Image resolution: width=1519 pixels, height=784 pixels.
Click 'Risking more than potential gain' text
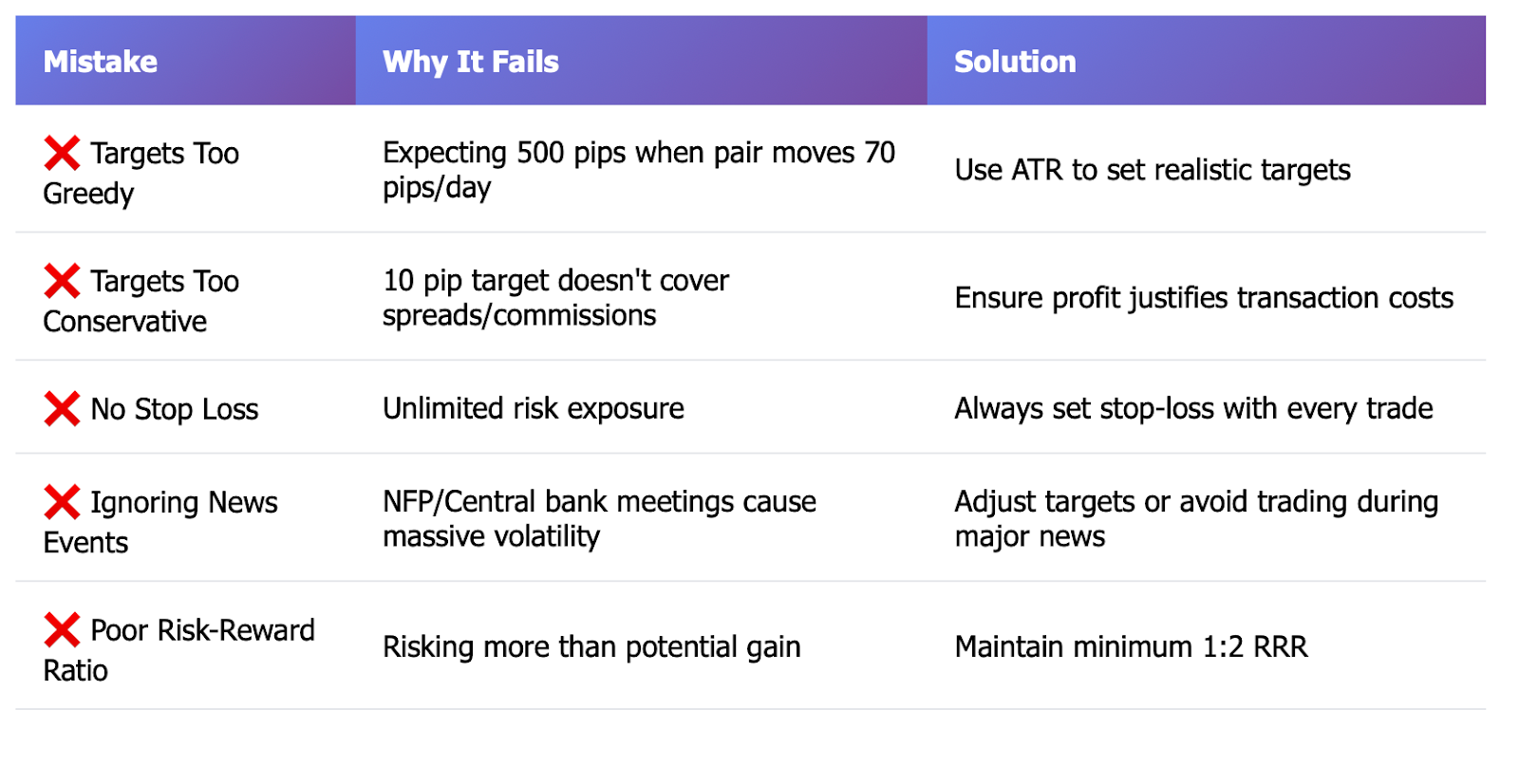click(591, 647)
